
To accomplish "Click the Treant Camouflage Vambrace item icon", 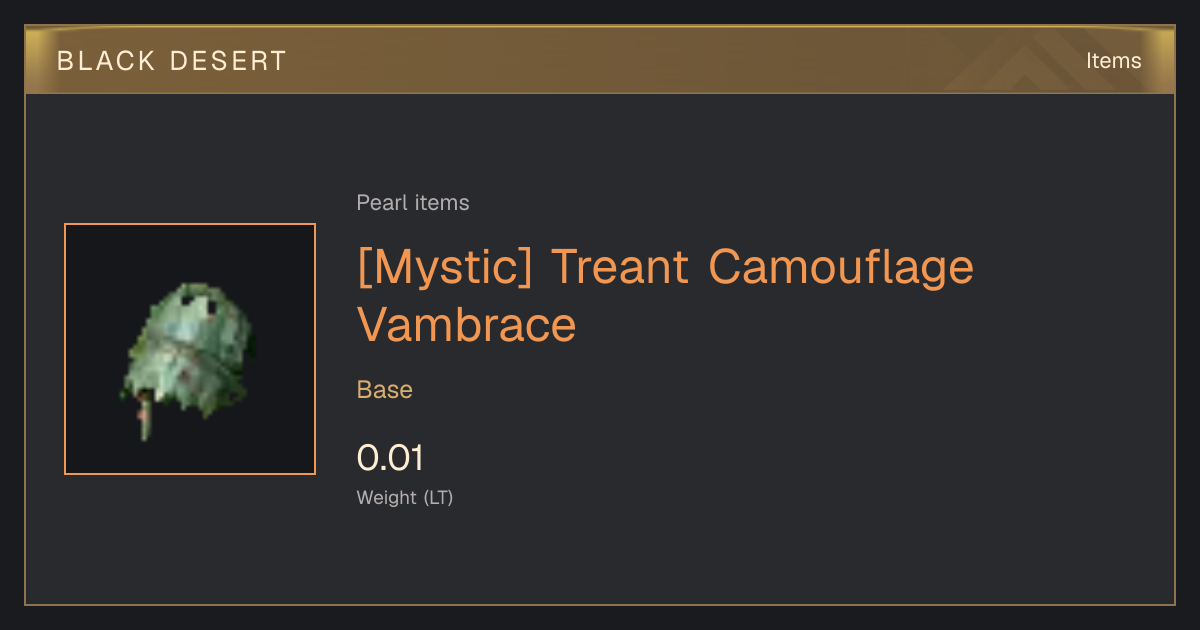I will pyautogui.click(x=190, y=349).
